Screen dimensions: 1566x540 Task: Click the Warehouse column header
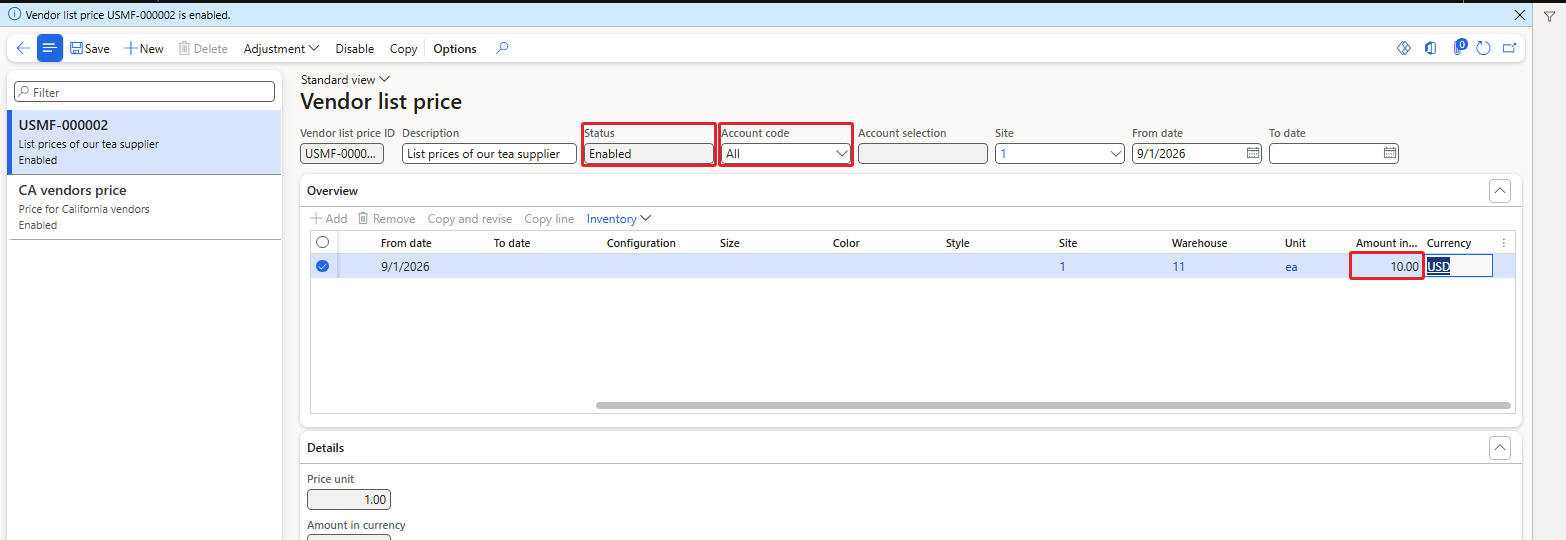tap(1199, 243)
